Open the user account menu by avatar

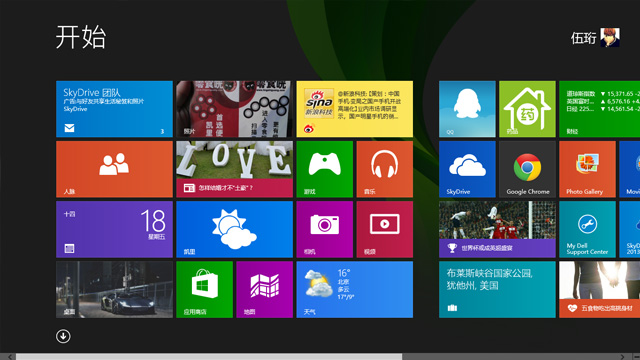click(x=610, y=38)
